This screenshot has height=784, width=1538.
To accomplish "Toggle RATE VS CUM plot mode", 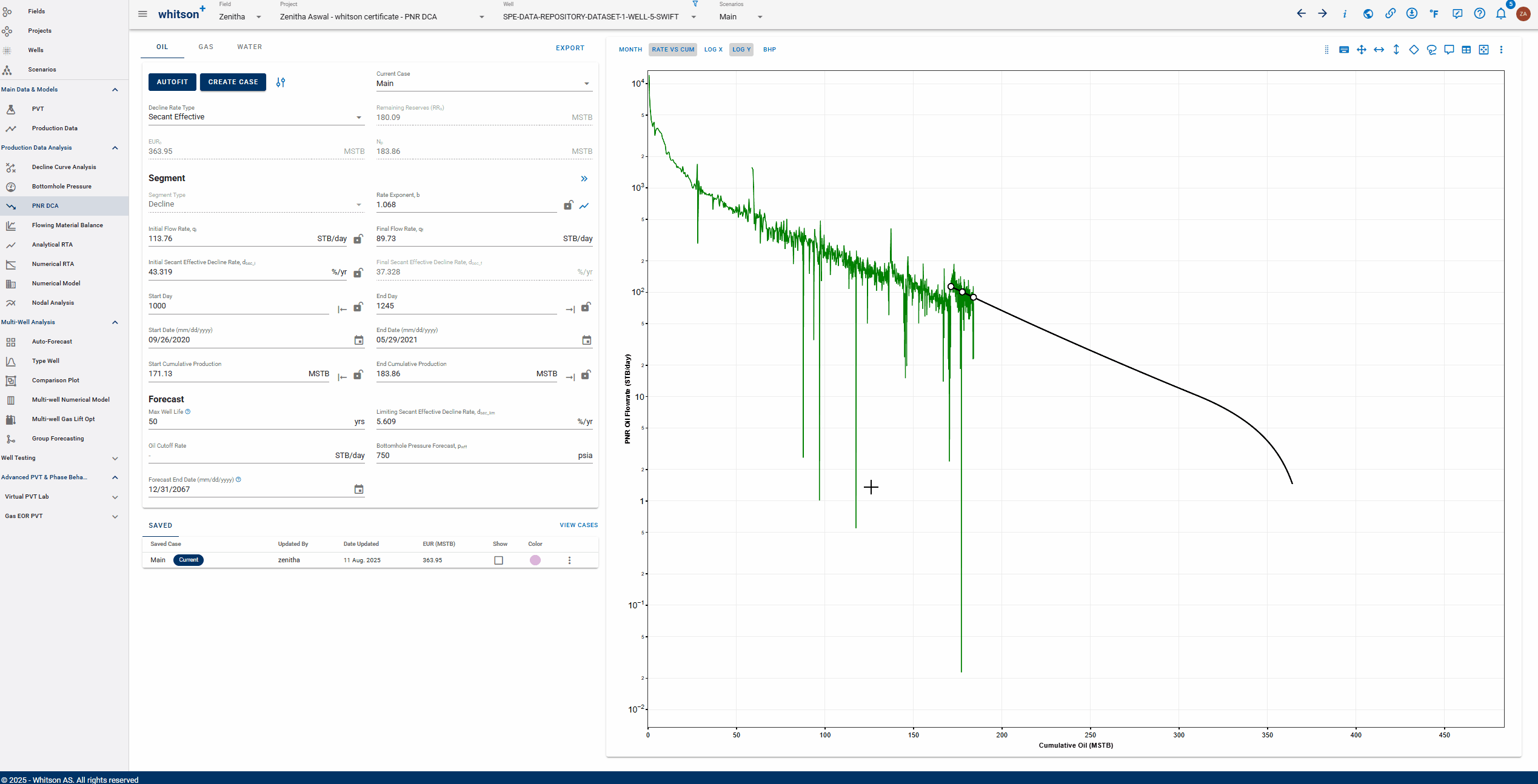I will [x=673, y=50].
